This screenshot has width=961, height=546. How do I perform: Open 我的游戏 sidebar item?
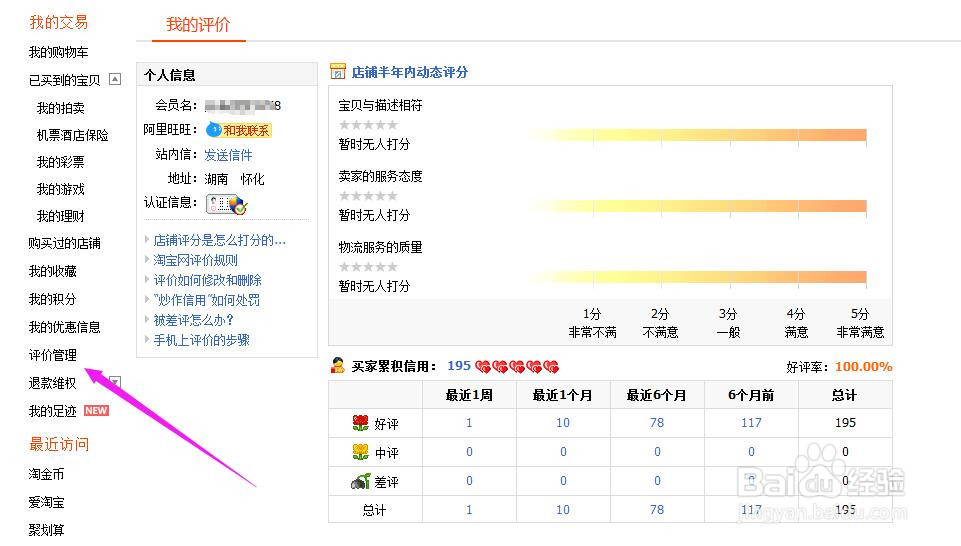coord(61,189)
